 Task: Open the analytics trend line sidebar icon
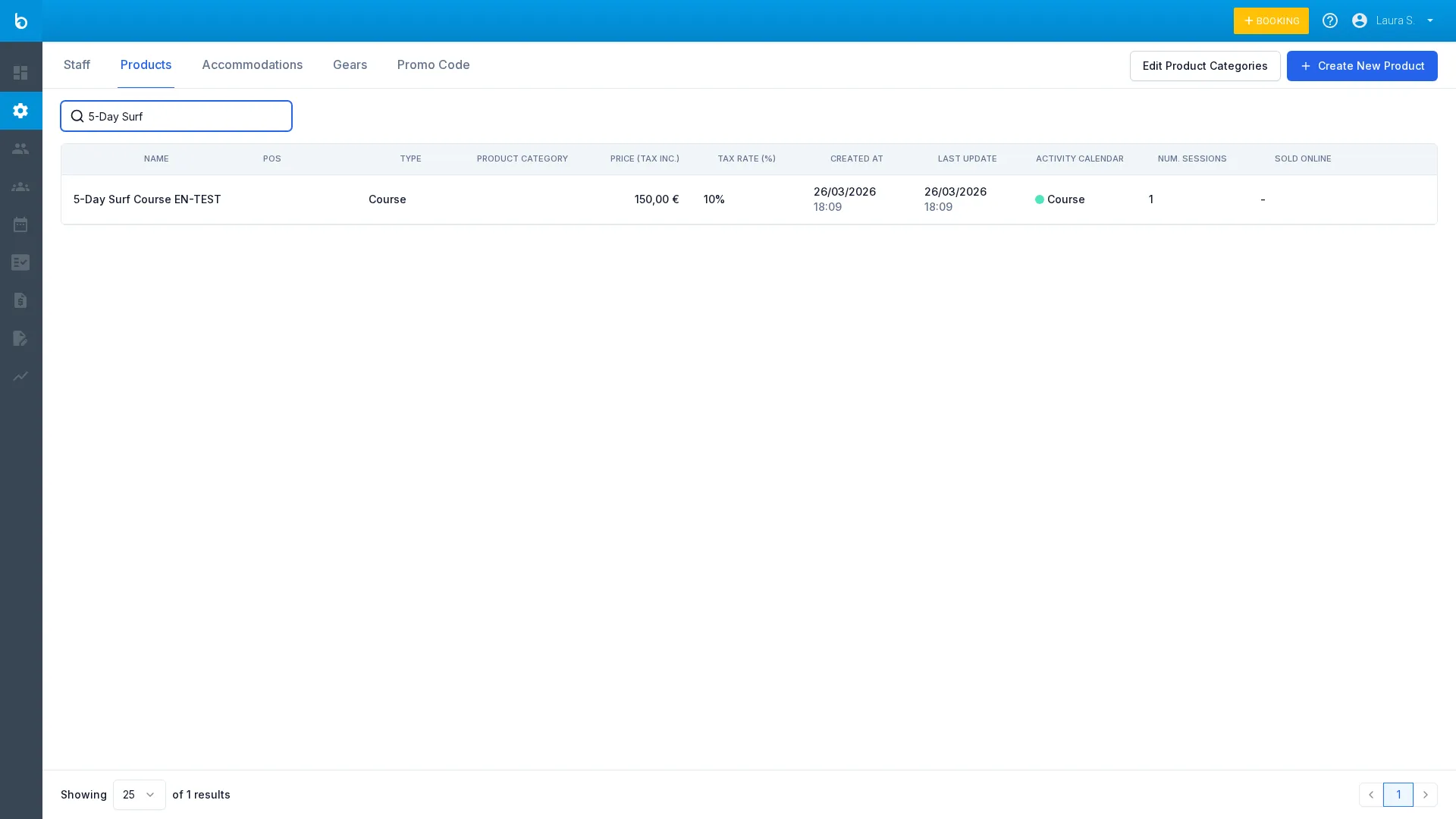pos(20,376)
